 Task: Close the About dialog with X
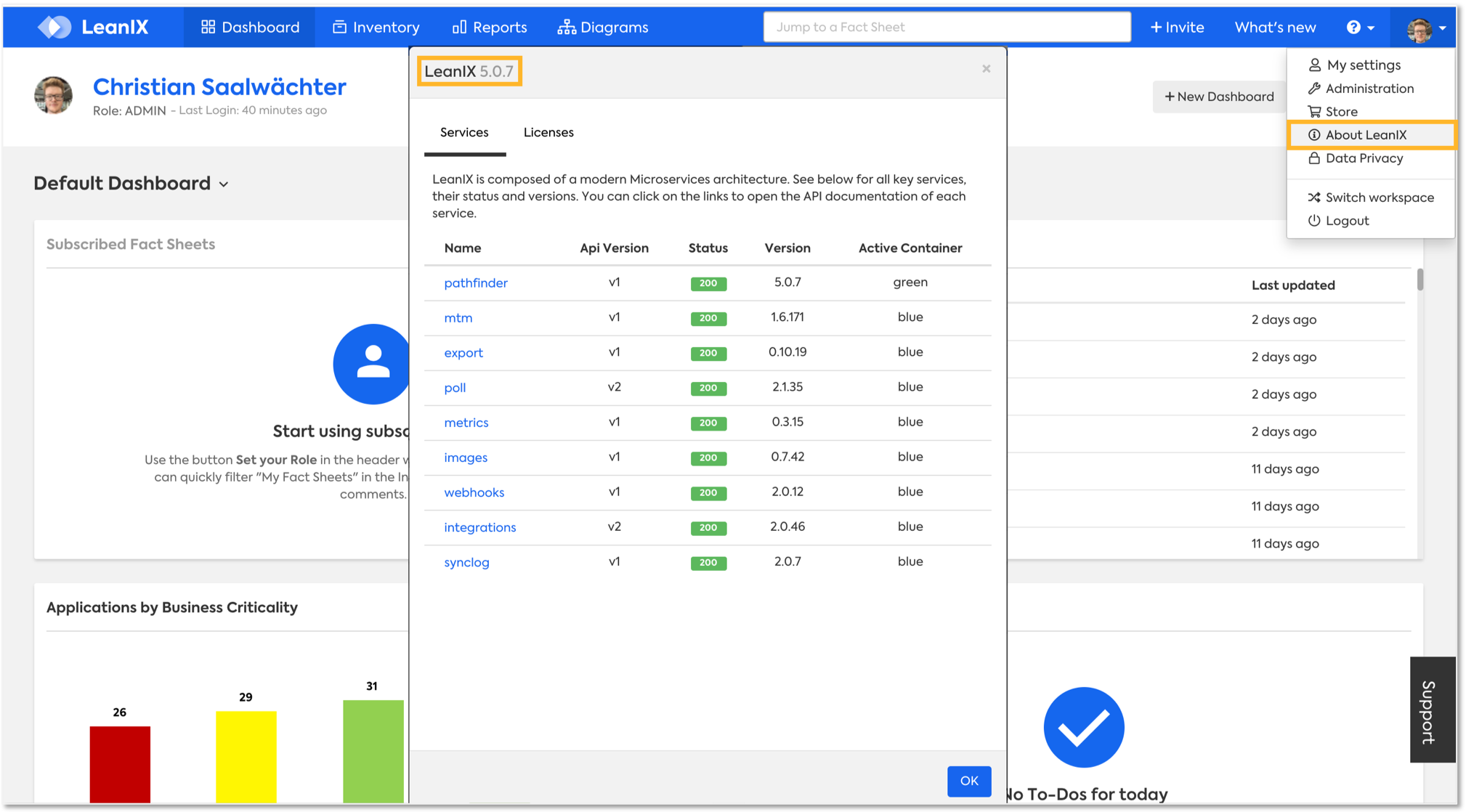986,69
